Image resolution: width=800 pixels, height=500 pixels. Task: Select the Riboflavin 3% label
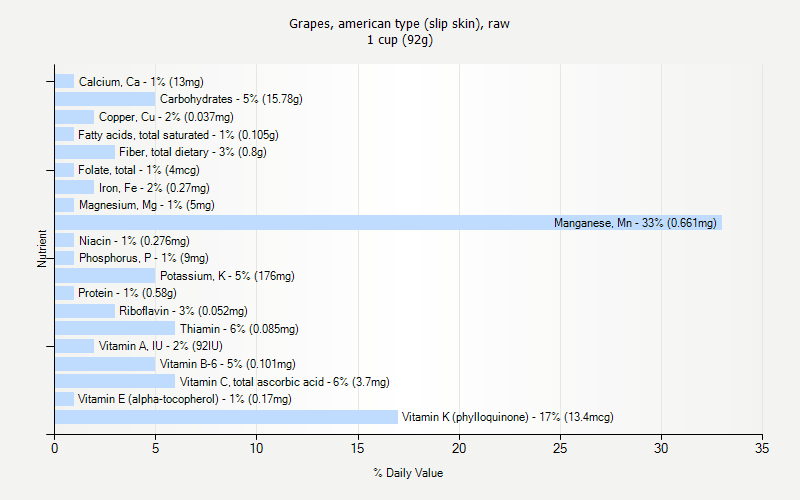[184, 311]
